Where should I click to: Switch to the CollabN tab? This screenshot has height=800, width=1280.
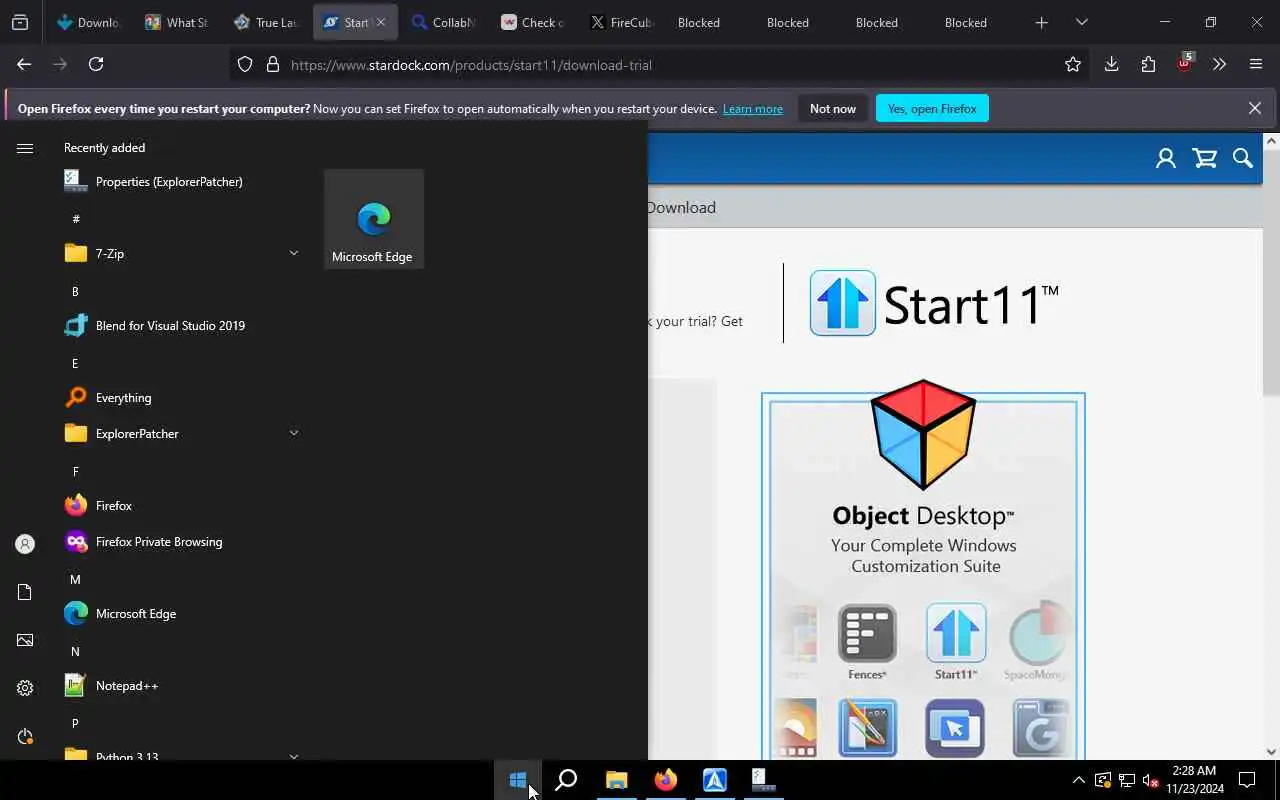pos(443,22)
